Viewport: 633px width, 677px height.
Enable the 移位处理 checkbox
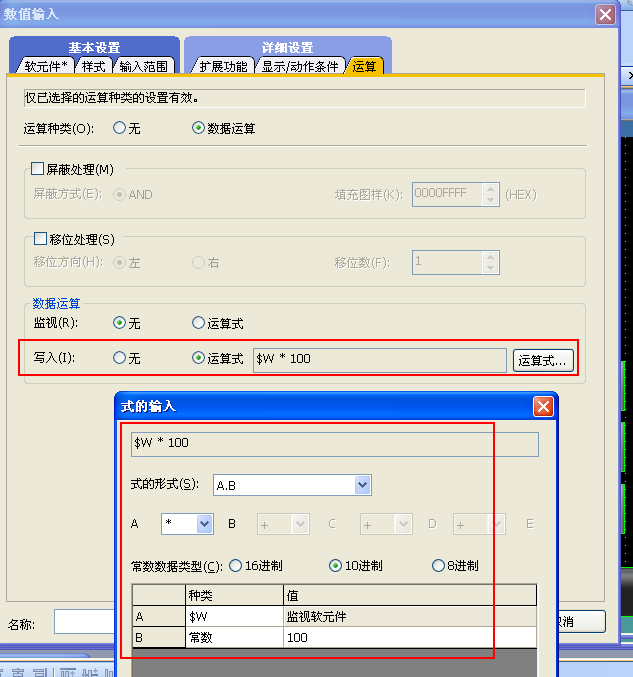tap(40, 239)
